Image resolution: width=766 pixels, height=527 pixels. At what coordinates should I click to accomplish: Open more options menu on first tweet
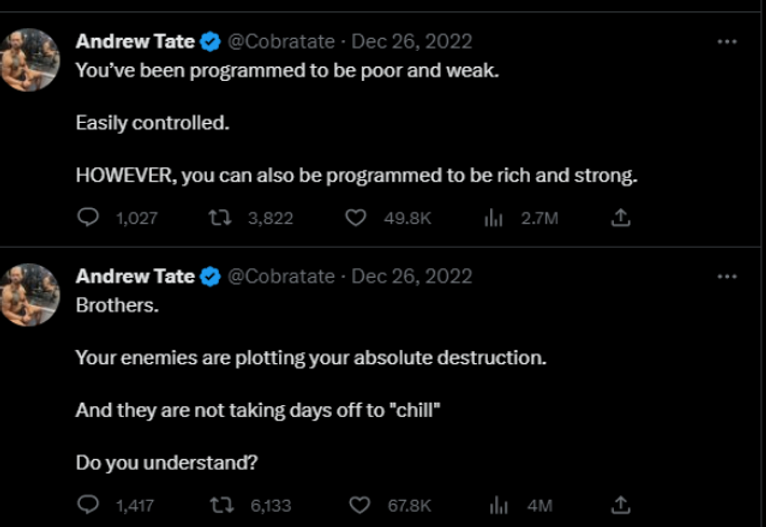(x=727, y=42)
